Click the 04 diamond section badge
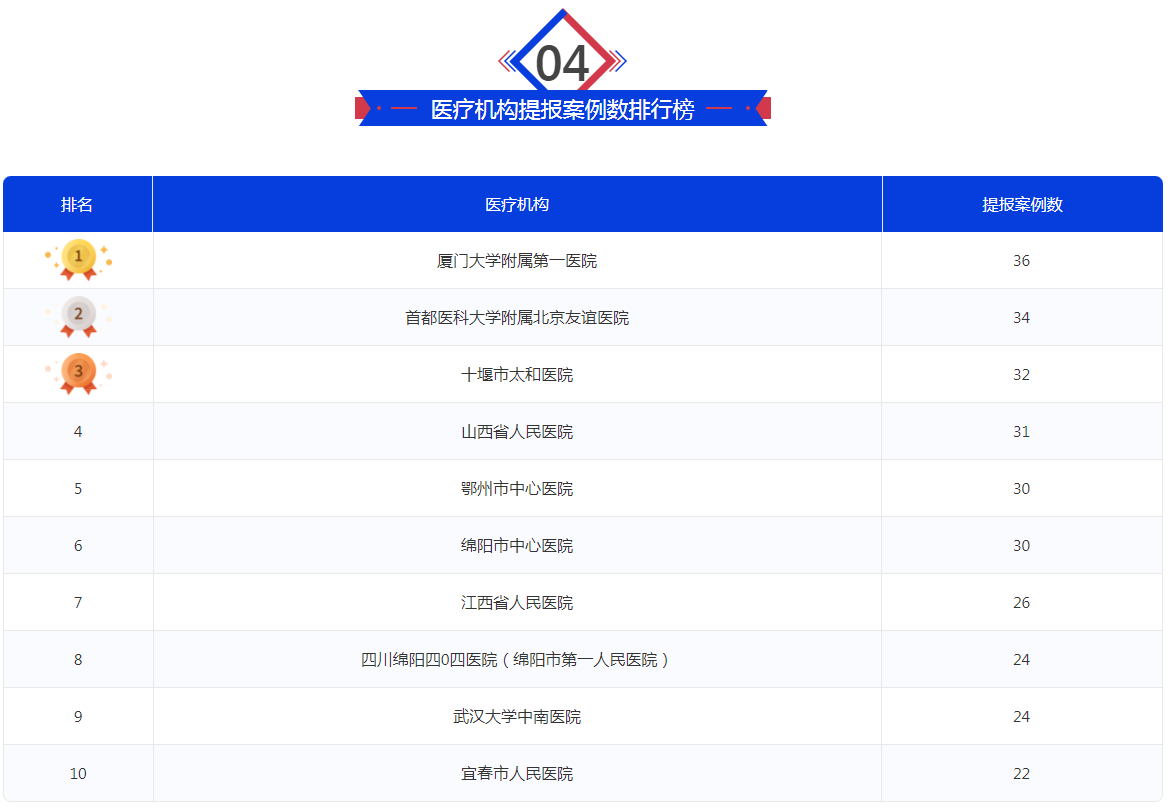 562,62
